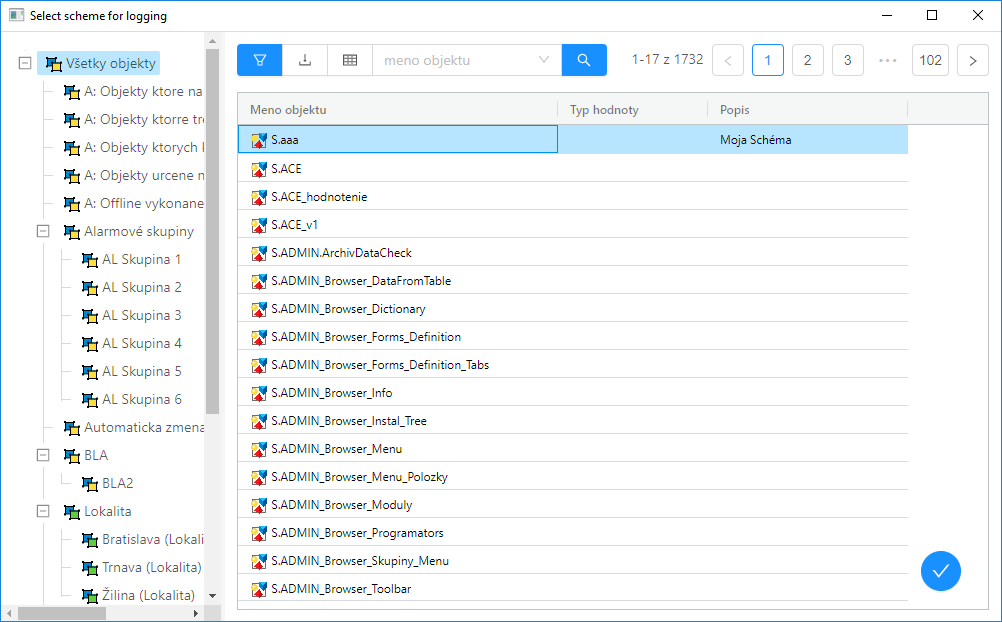
Task: Click the S.ACE scheme icon
Action: [x=260, y=169]
